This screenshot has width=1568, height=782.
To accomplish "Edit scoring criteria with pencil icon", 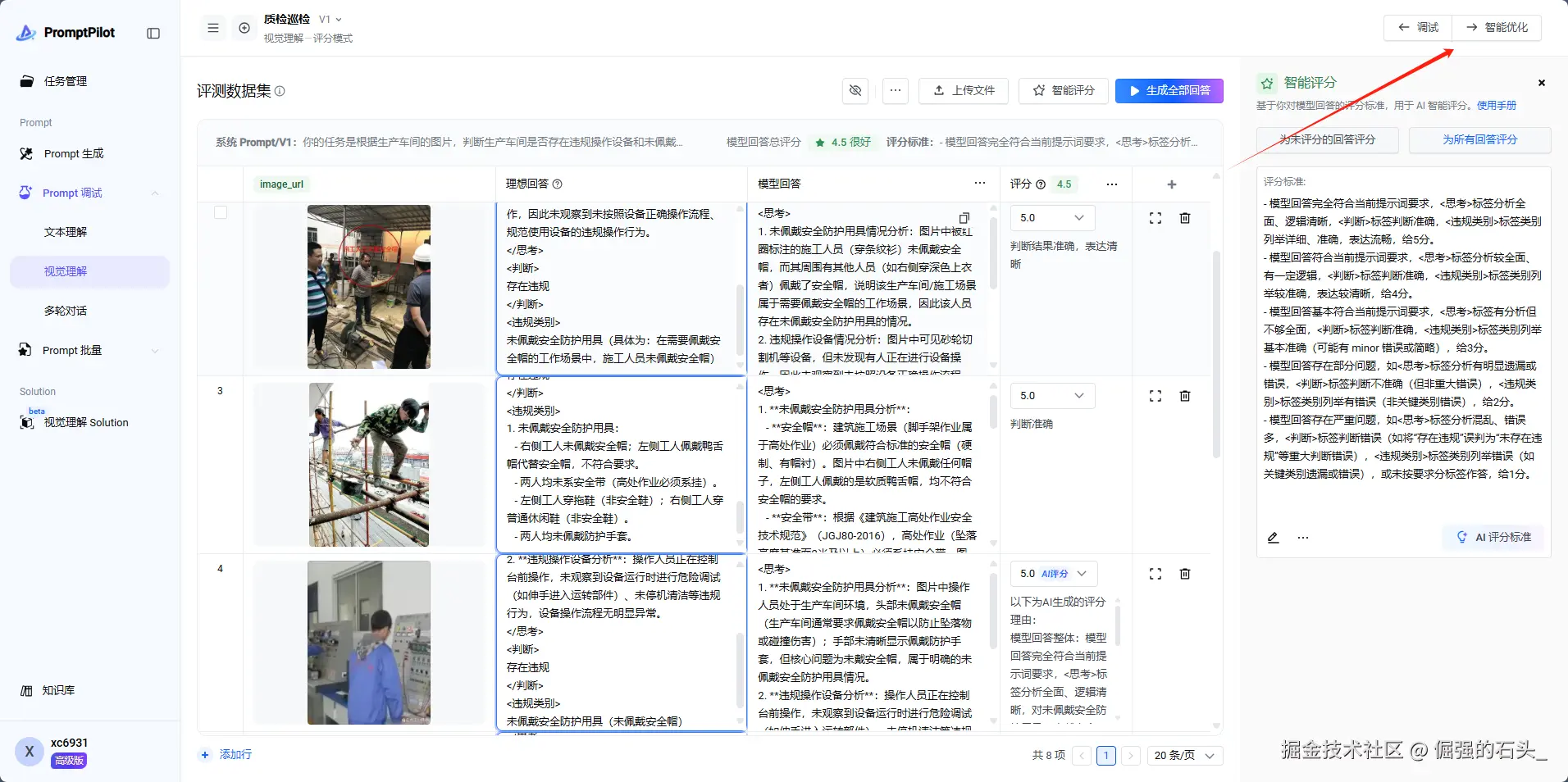I will click(1273, 538).
